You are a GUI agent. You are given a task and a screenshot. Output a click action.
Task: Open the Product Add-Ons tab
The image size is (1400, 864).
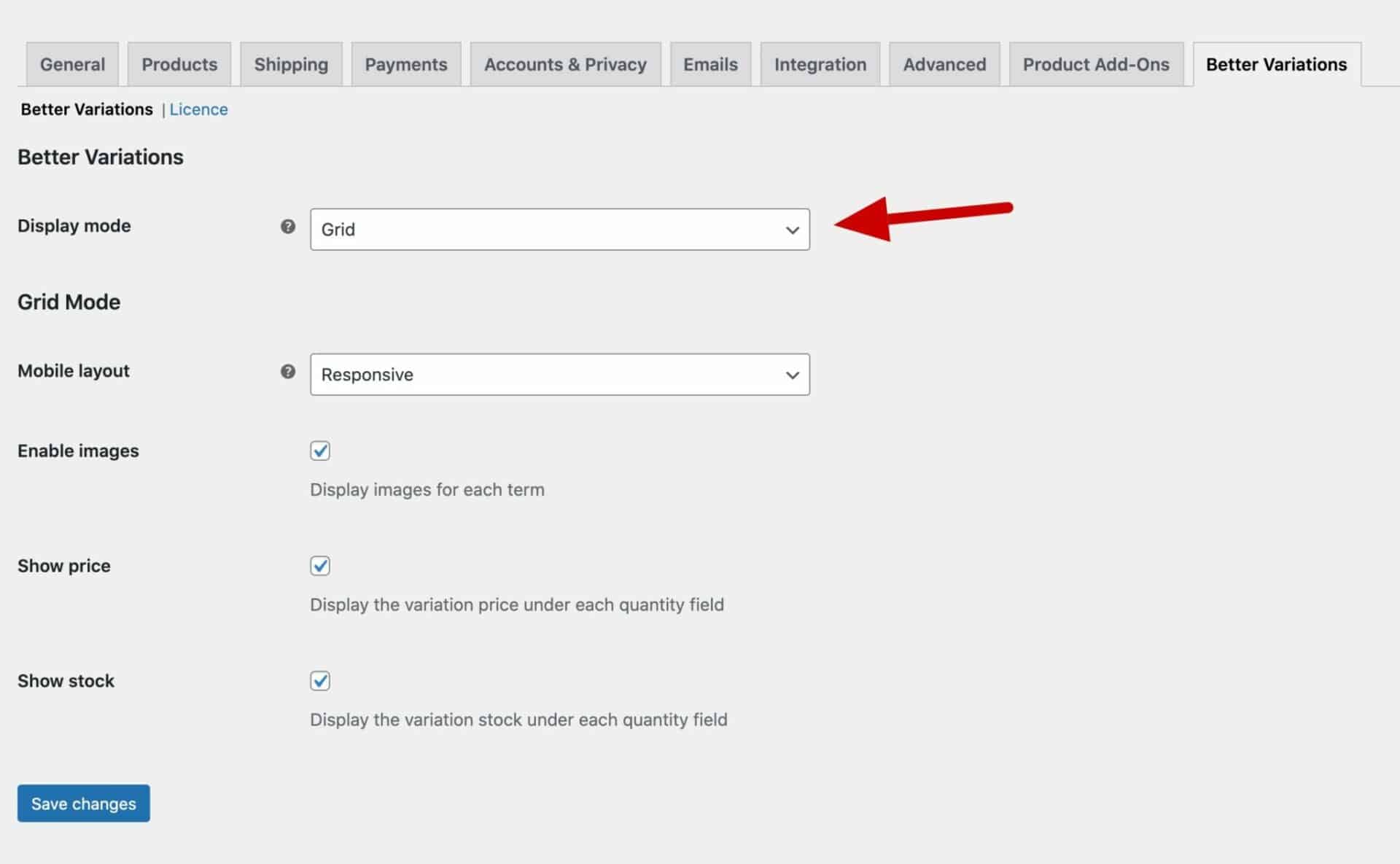pos(1096,64)
